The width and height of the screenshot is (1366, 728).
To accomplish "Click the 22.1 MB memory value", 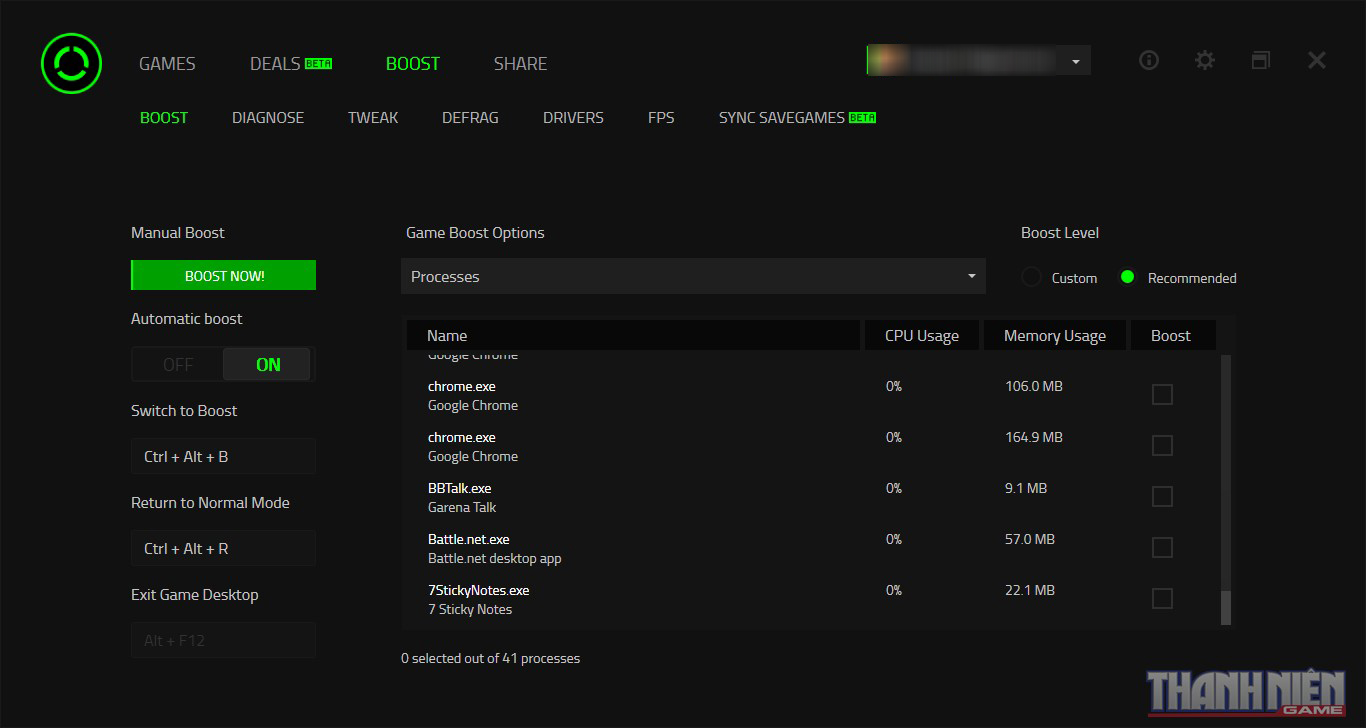I will point(1030,590).
